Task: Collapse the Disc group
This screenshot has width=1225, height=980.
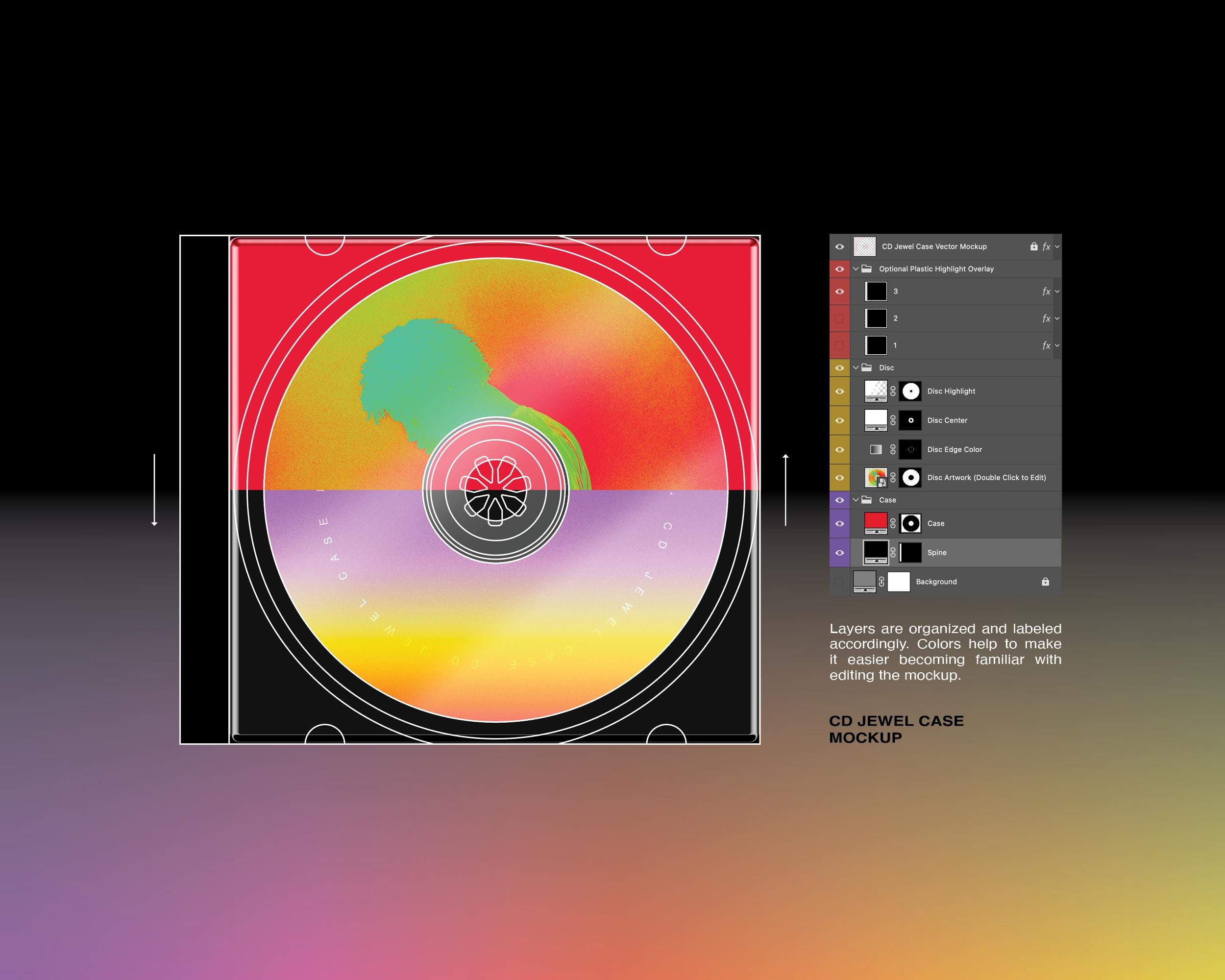Action: [x=856, y=367]
